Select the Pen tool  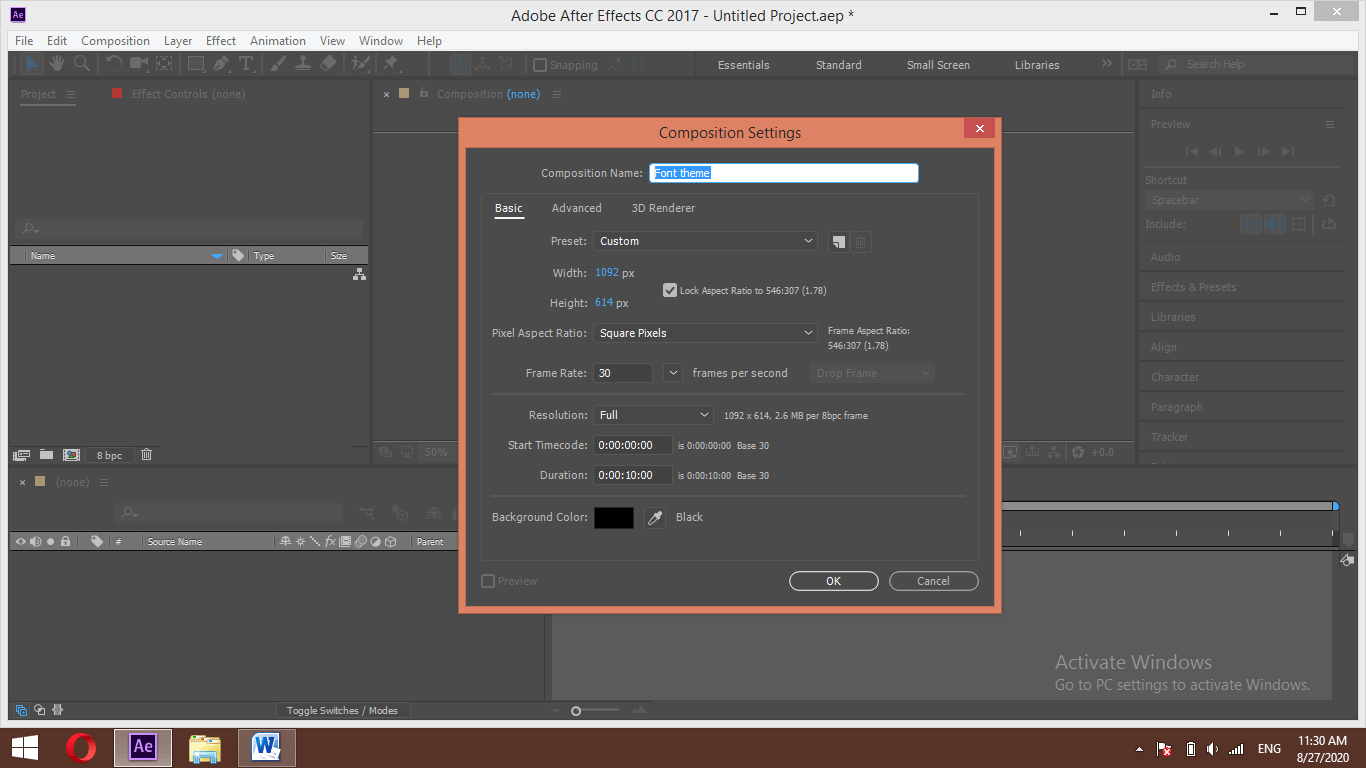pos(221,64)
